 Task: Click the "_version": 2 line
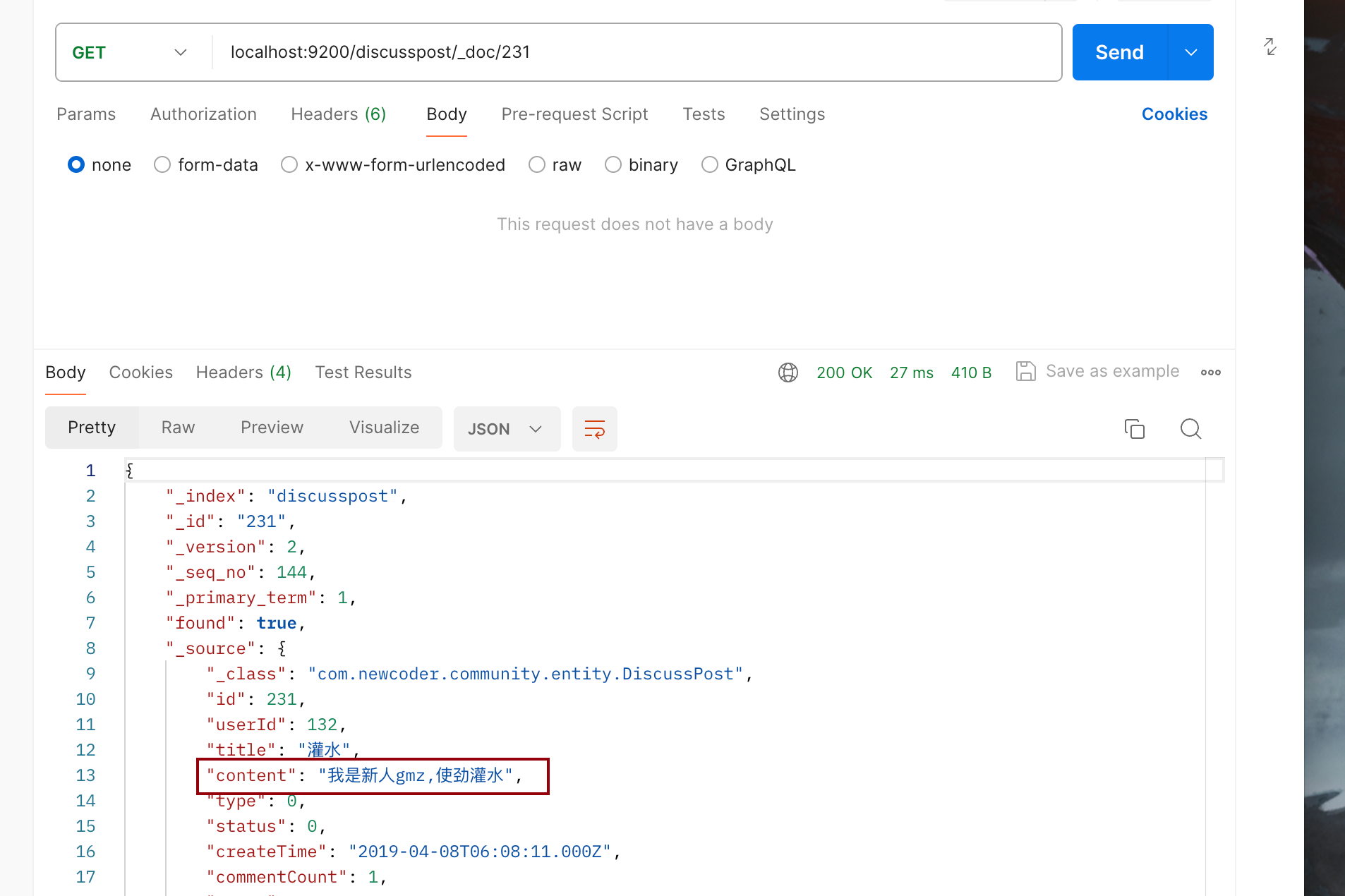[x=236, y=547]
